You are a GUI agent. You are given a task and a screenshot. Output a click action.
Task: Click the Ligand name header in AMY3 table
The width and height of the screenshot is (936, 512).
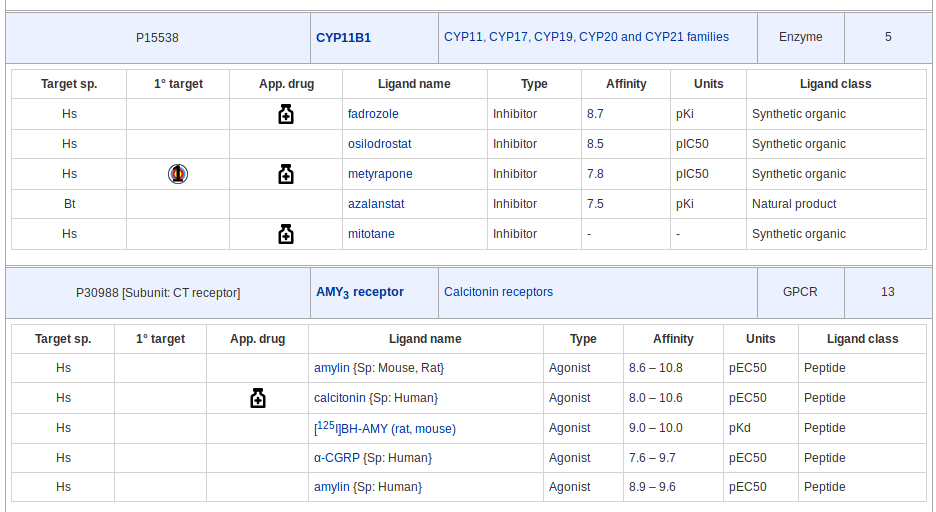pos(425,339)
